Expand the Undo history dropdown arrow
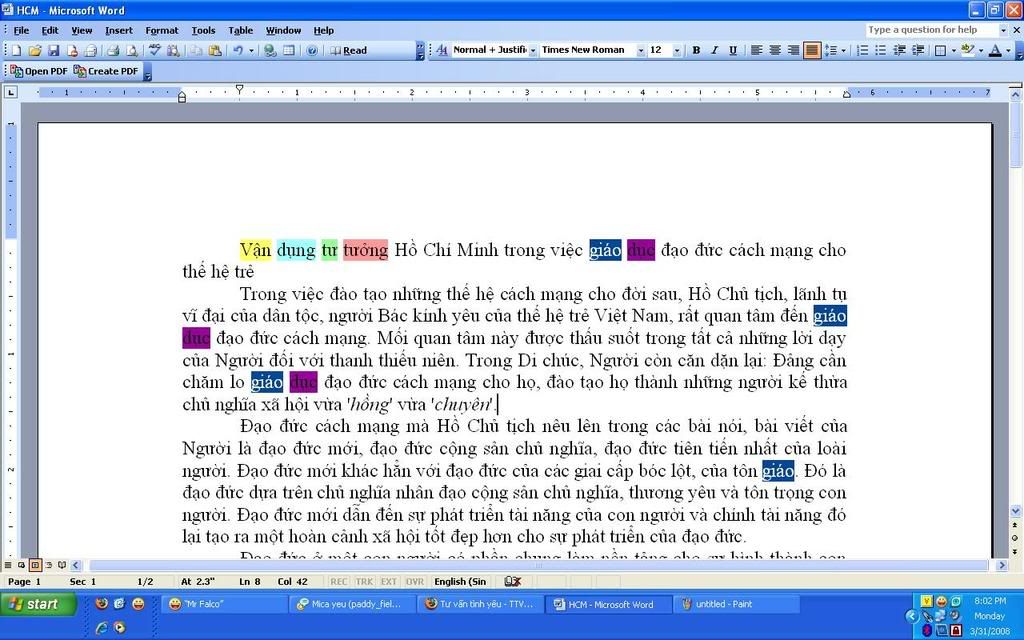 [251, 50]
